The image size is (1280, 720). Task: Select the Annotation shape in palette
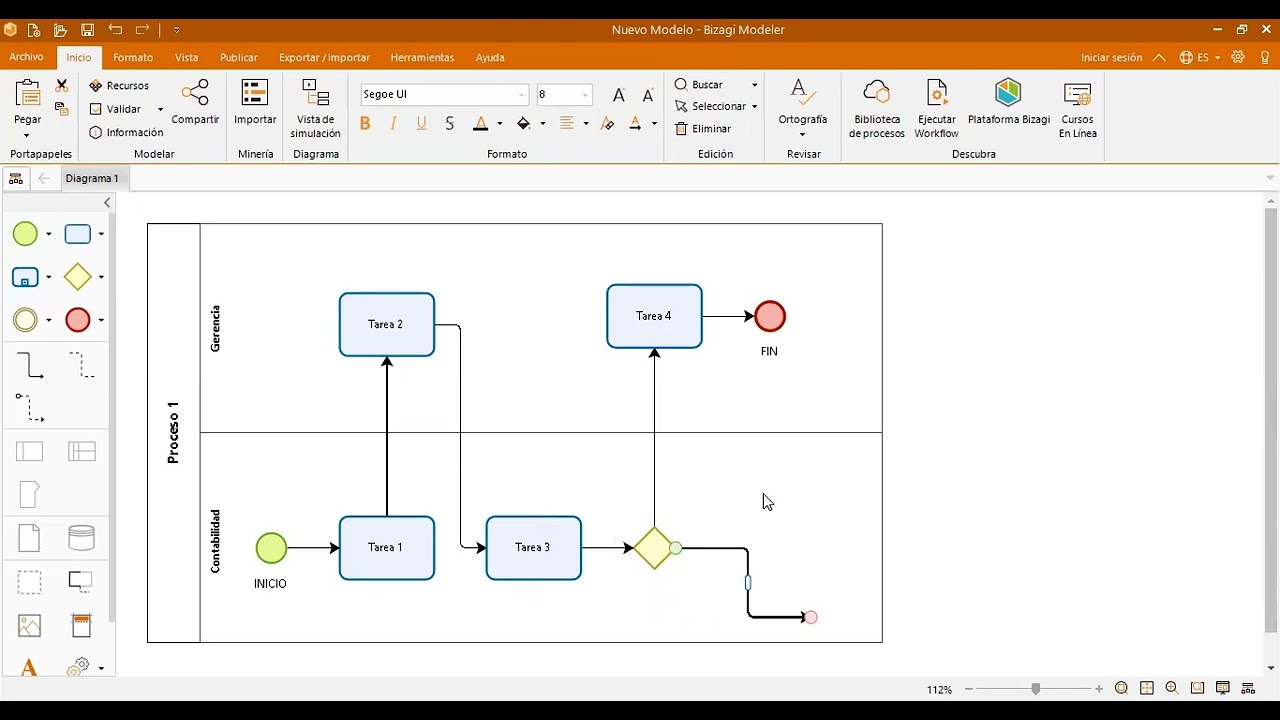pyautogui.click(x=80, y=580)
